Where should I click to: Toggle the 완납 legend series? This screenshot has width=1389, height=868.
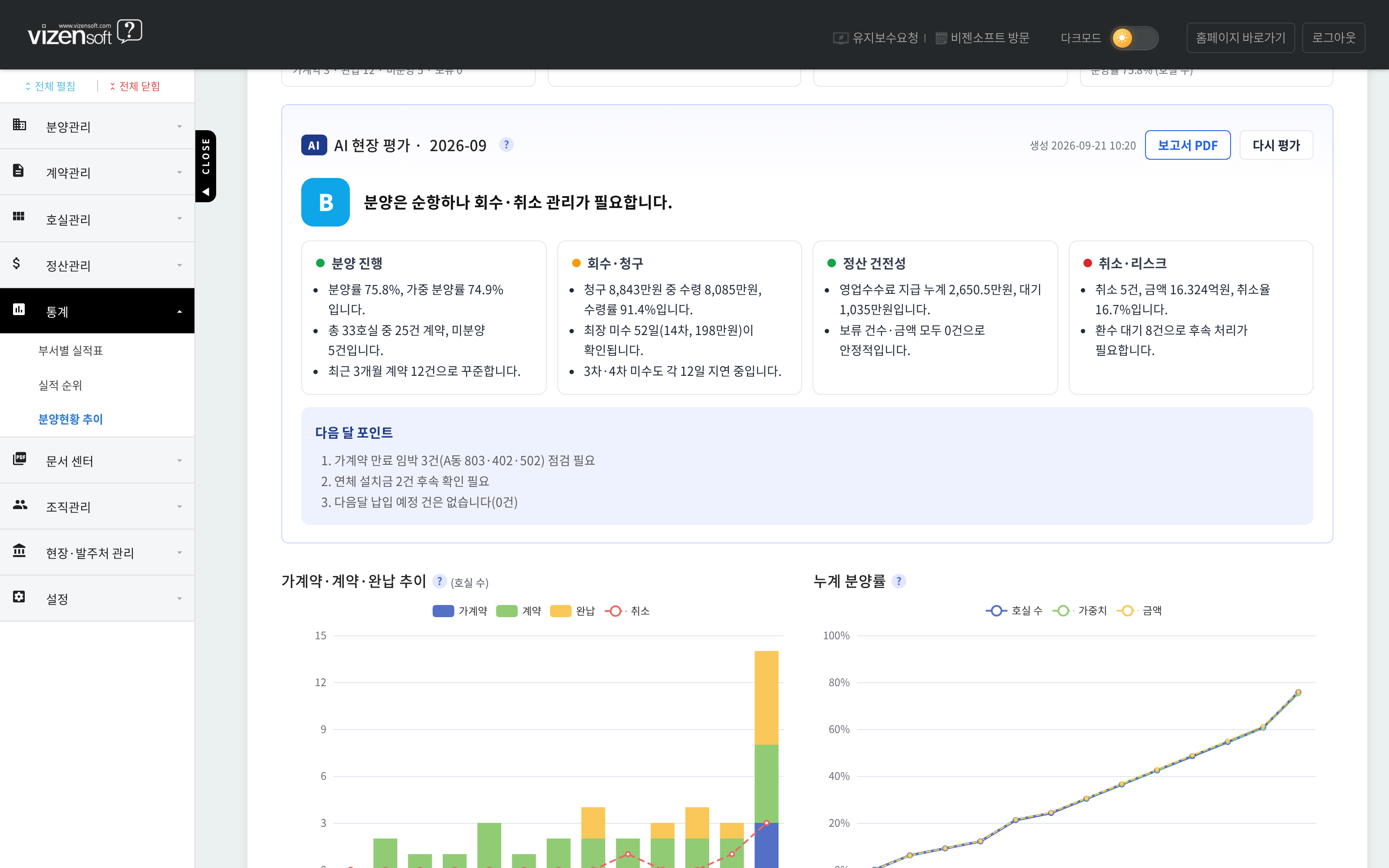click(572, 611)
